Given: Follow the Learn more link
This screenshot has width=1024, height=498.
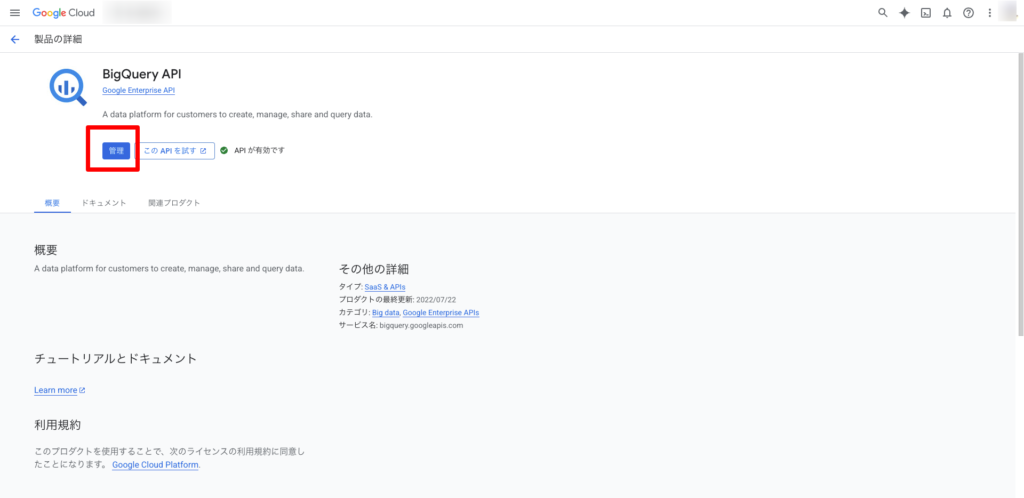Looking at the screenshot, I should [59, 390].
